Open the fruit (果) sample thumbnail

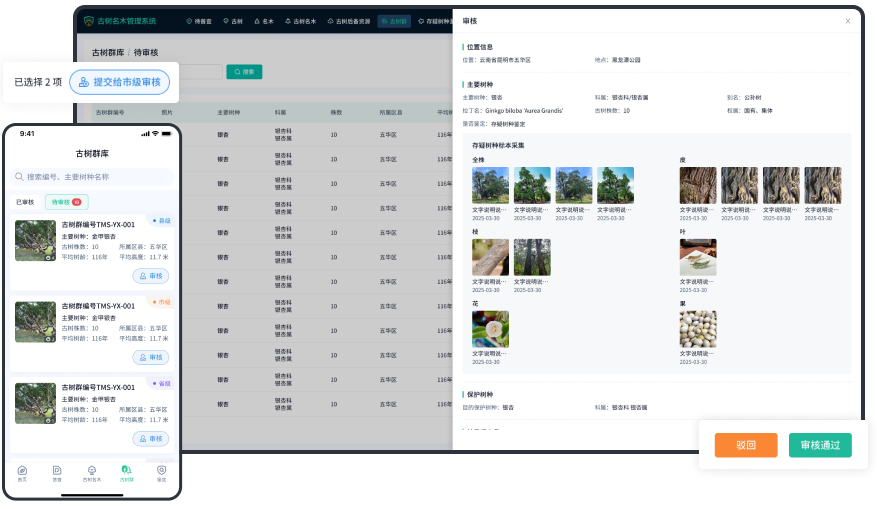[698, 329]
